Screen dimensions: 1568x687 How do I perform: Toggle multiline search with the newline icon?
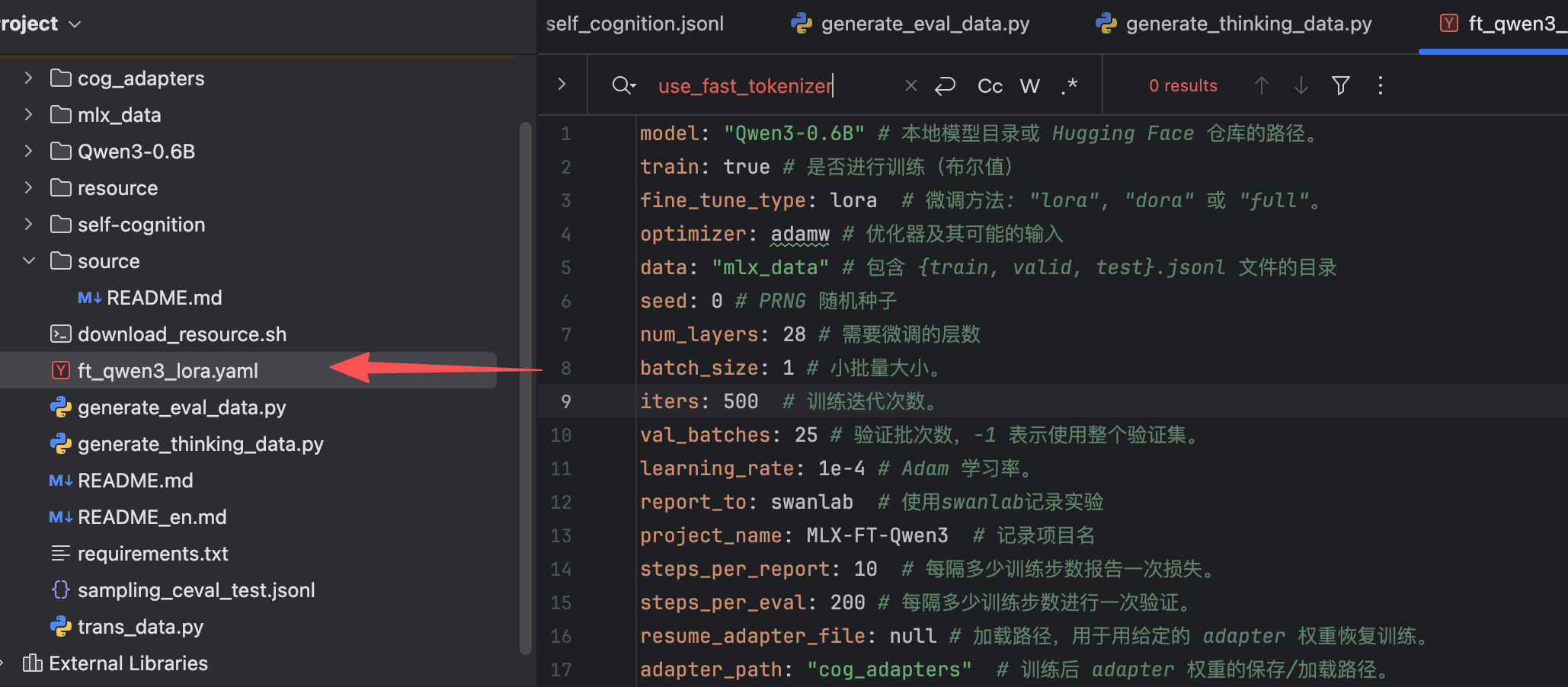click(x=945, y=85)
